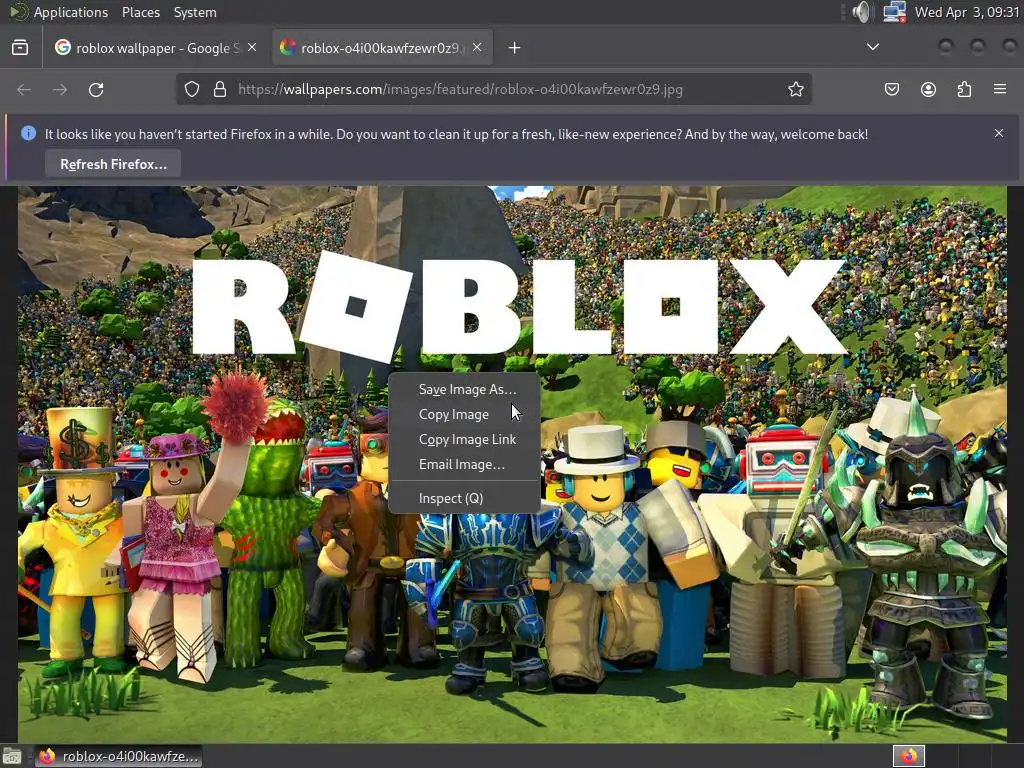Choose Inspect (Q) menu entry
The width and height of the screenshot is (1024, 768).
[464, 498]
